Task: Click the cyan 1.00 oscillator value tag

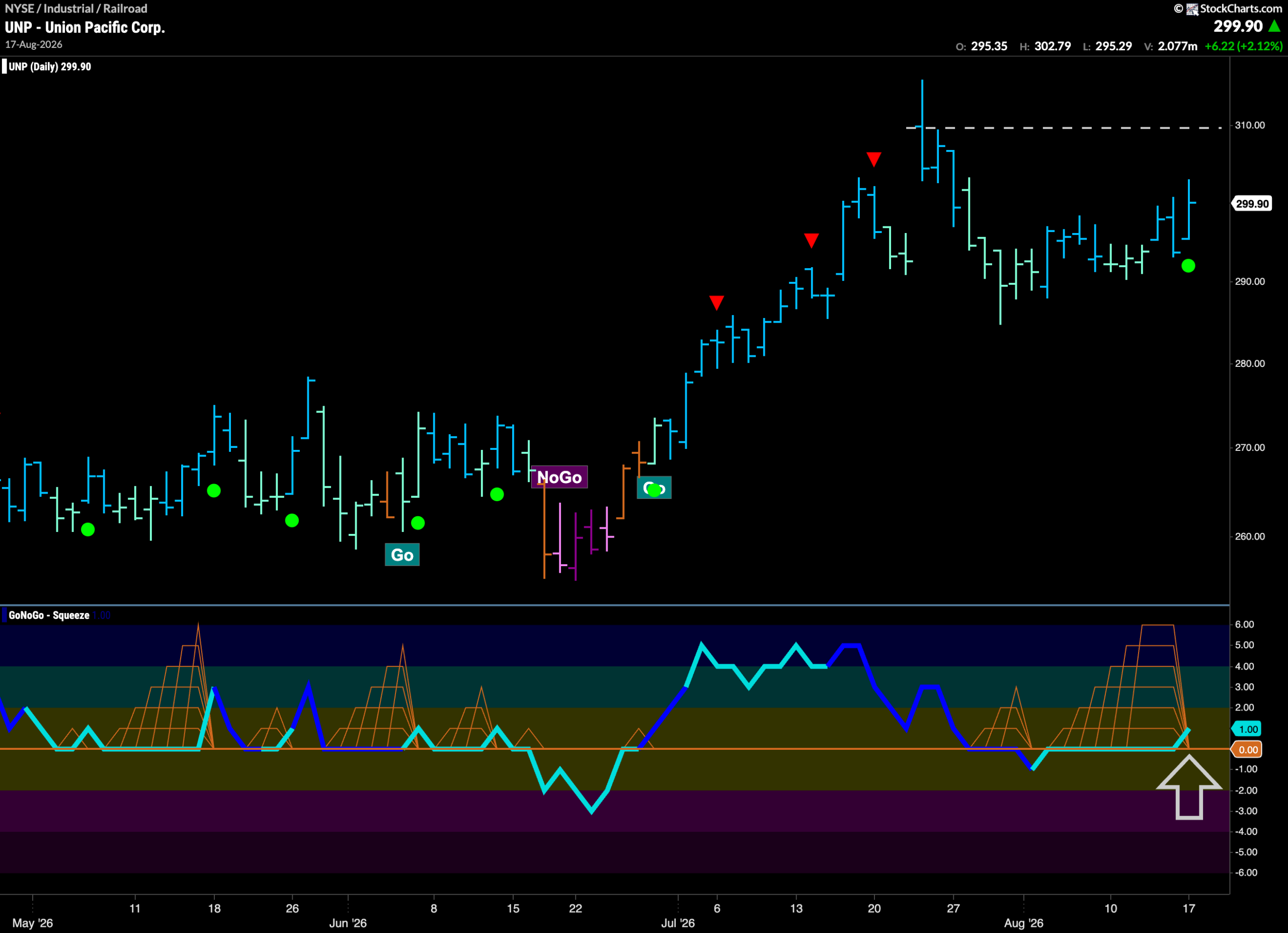Action: point(1247,729)
